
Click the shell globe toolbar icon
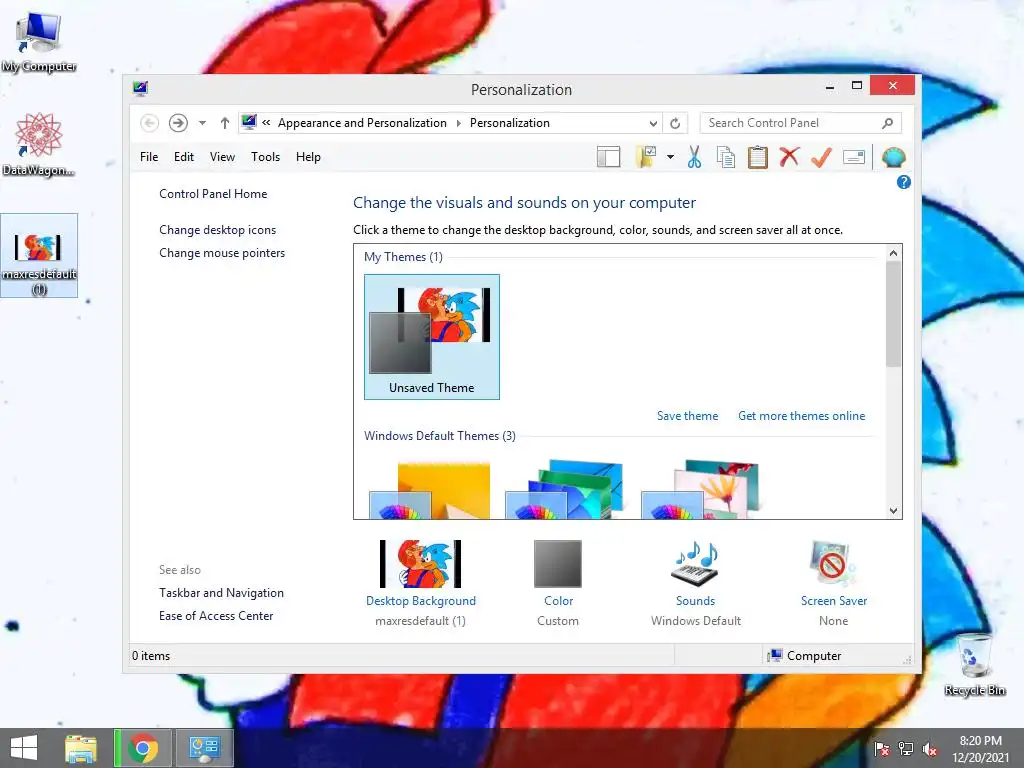(x=893, y=157)
